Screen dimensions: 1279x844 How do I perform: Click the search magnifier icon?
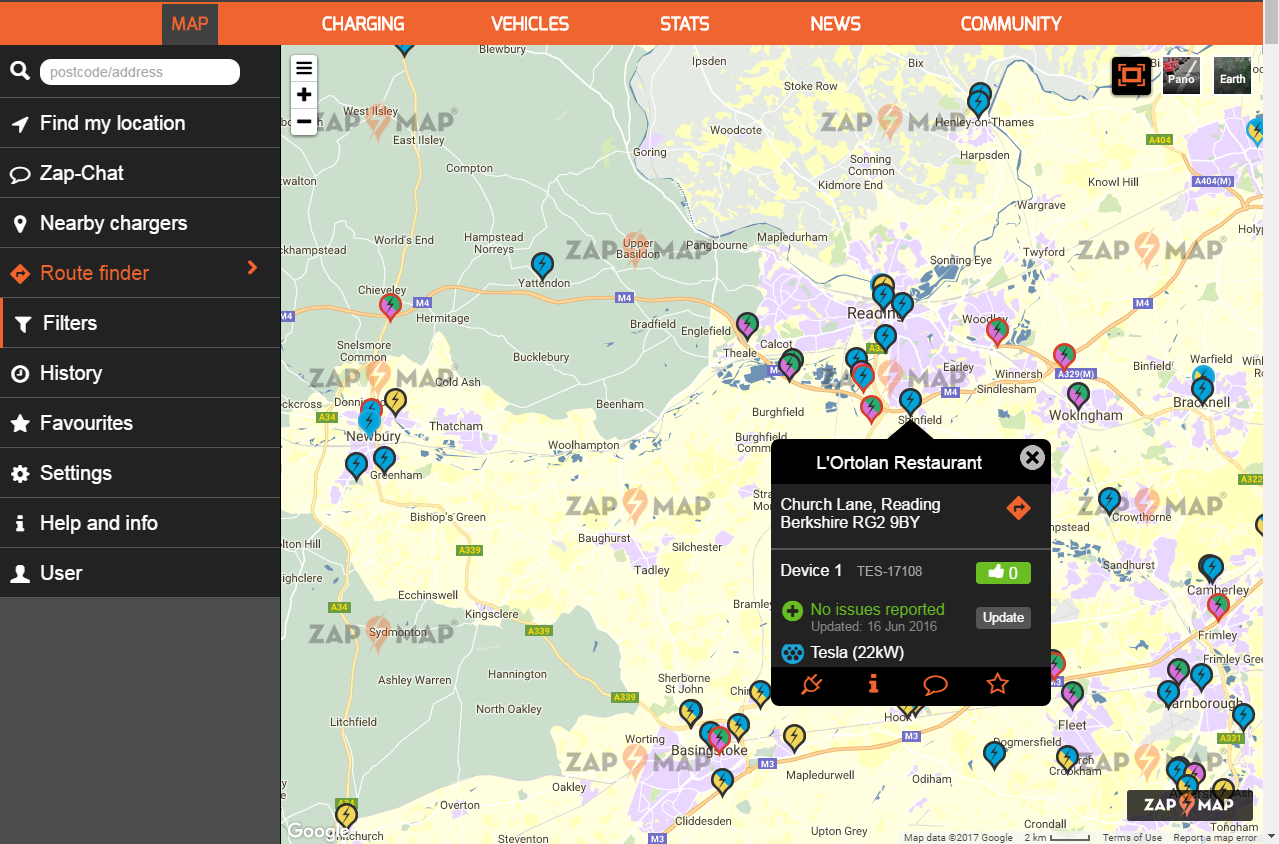(x=19, y=71)
